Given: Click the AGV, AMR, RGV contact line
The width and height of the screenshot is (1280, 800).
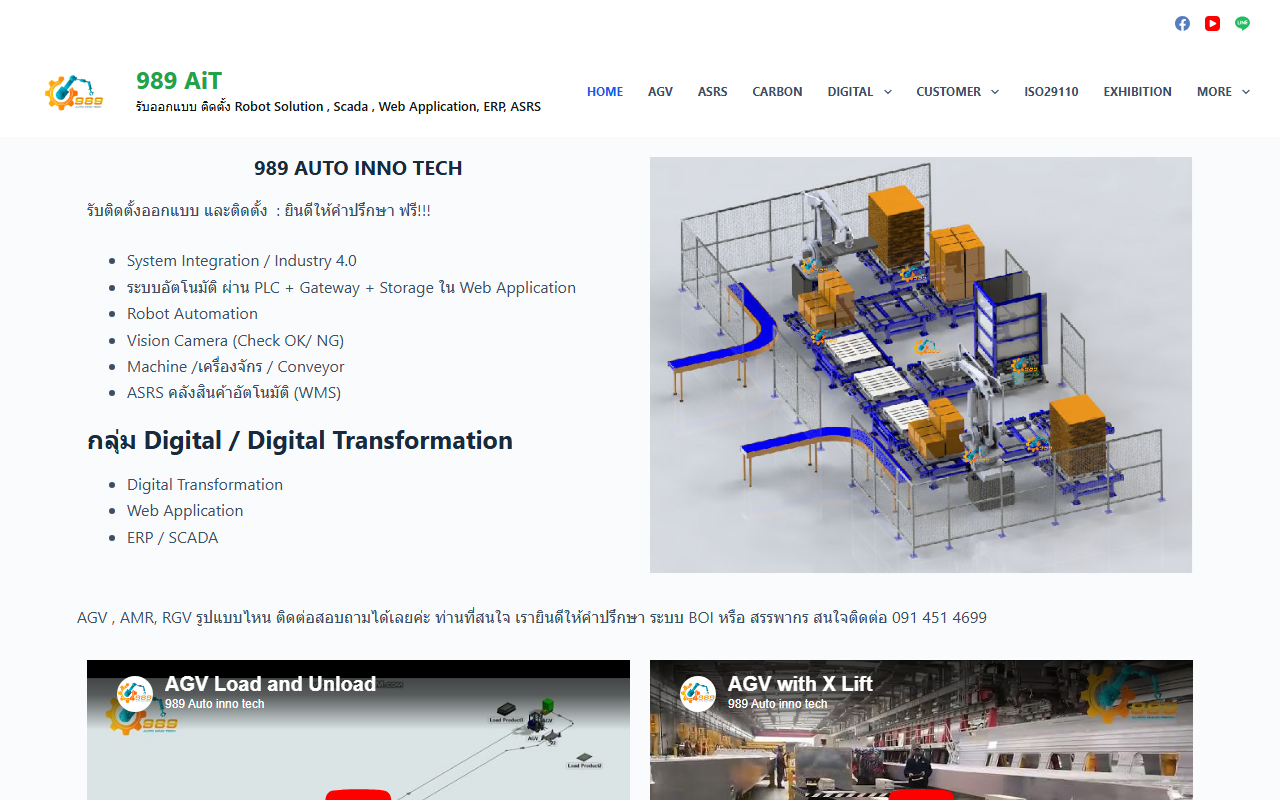Looking at the screenshot, I should 532,618.
